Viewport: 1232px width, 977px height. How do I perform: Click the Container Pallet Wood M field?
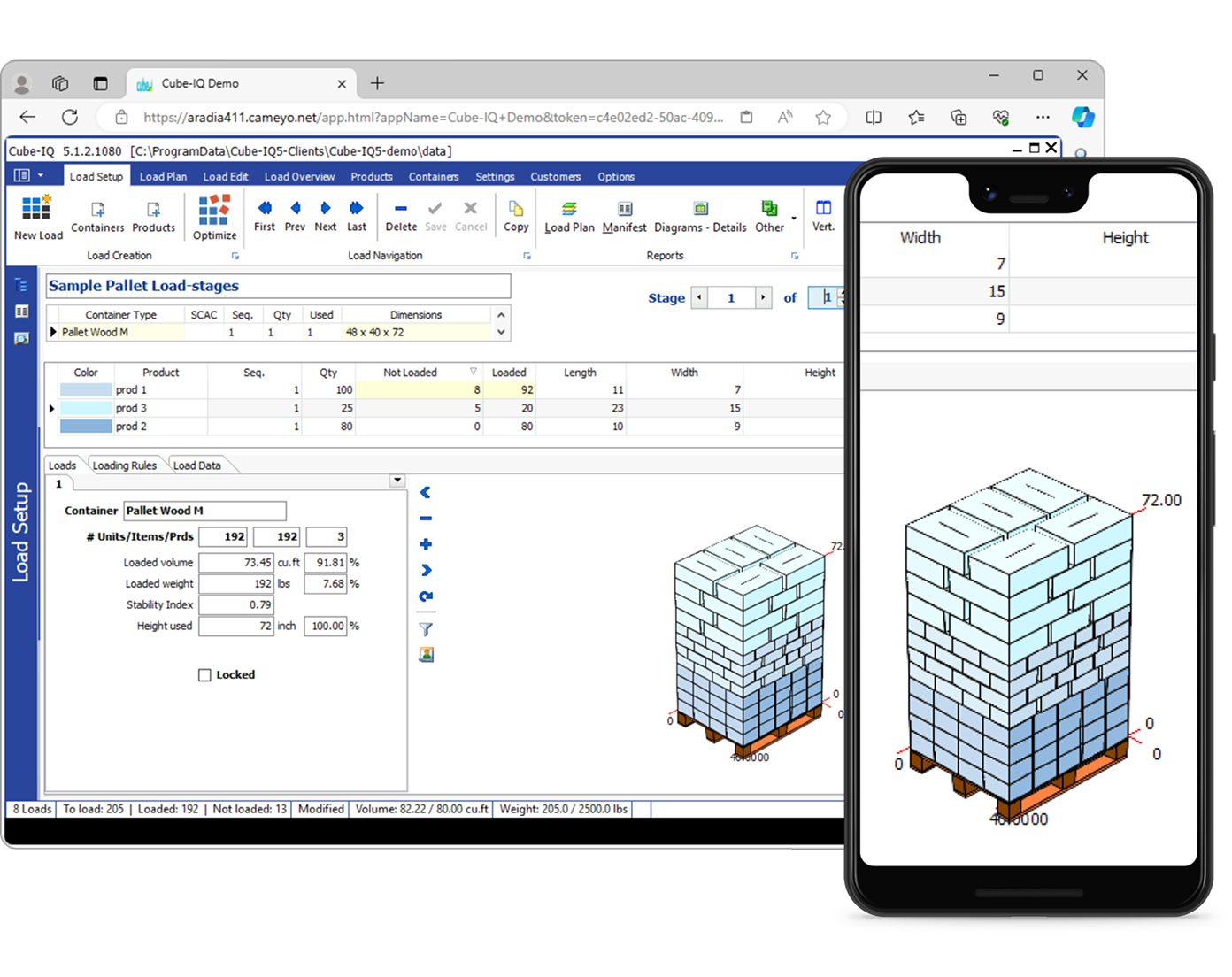click(204, 511)
